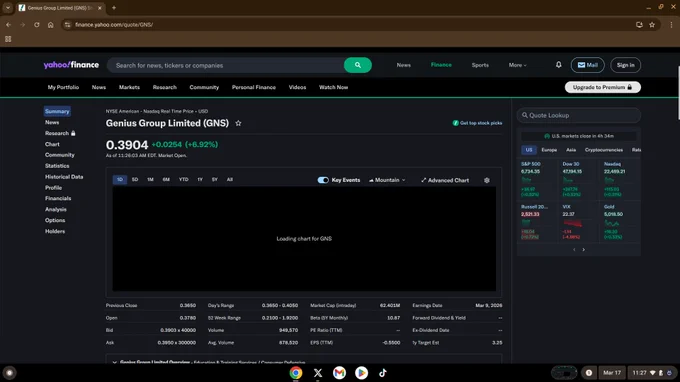Viewport: 680px width, 382px height.
Task: Select the 1D chart range
Action: (x=120, y=180)
